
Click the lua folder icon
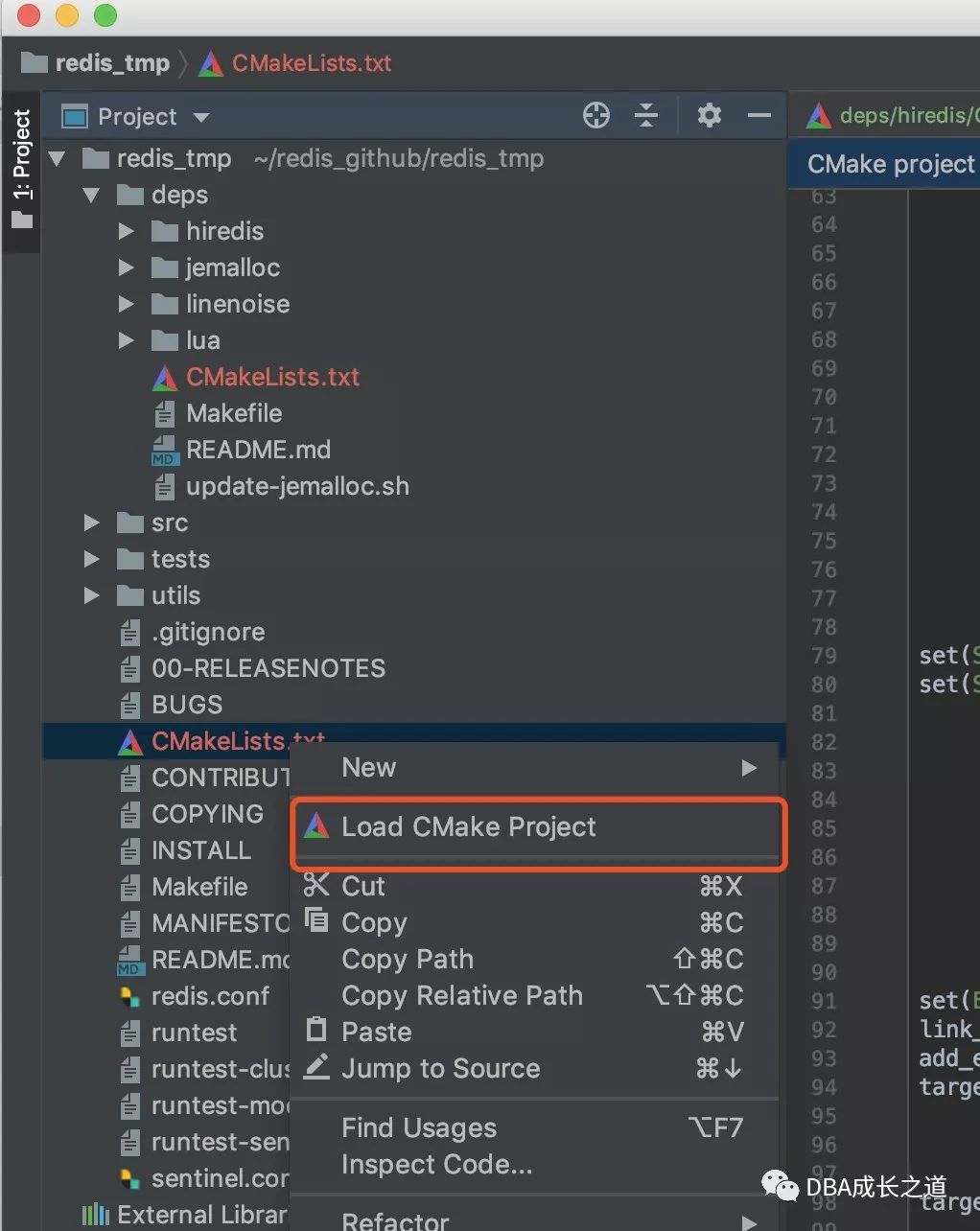[165, 340]
